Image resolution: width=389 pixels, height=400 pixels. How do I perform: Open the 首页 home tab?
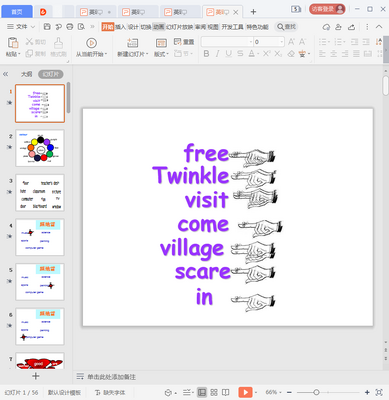[x=17, y=12]
